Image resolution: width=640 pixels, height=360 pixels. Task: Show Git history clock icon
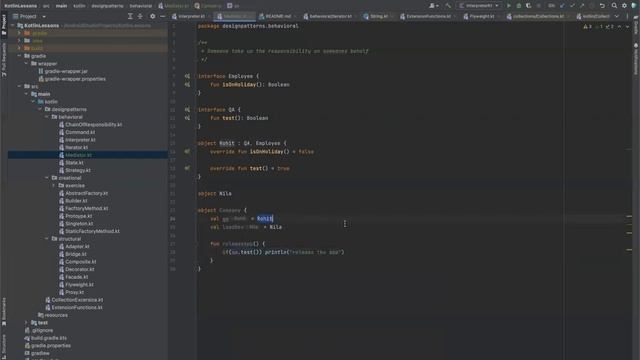coord(592,6)
